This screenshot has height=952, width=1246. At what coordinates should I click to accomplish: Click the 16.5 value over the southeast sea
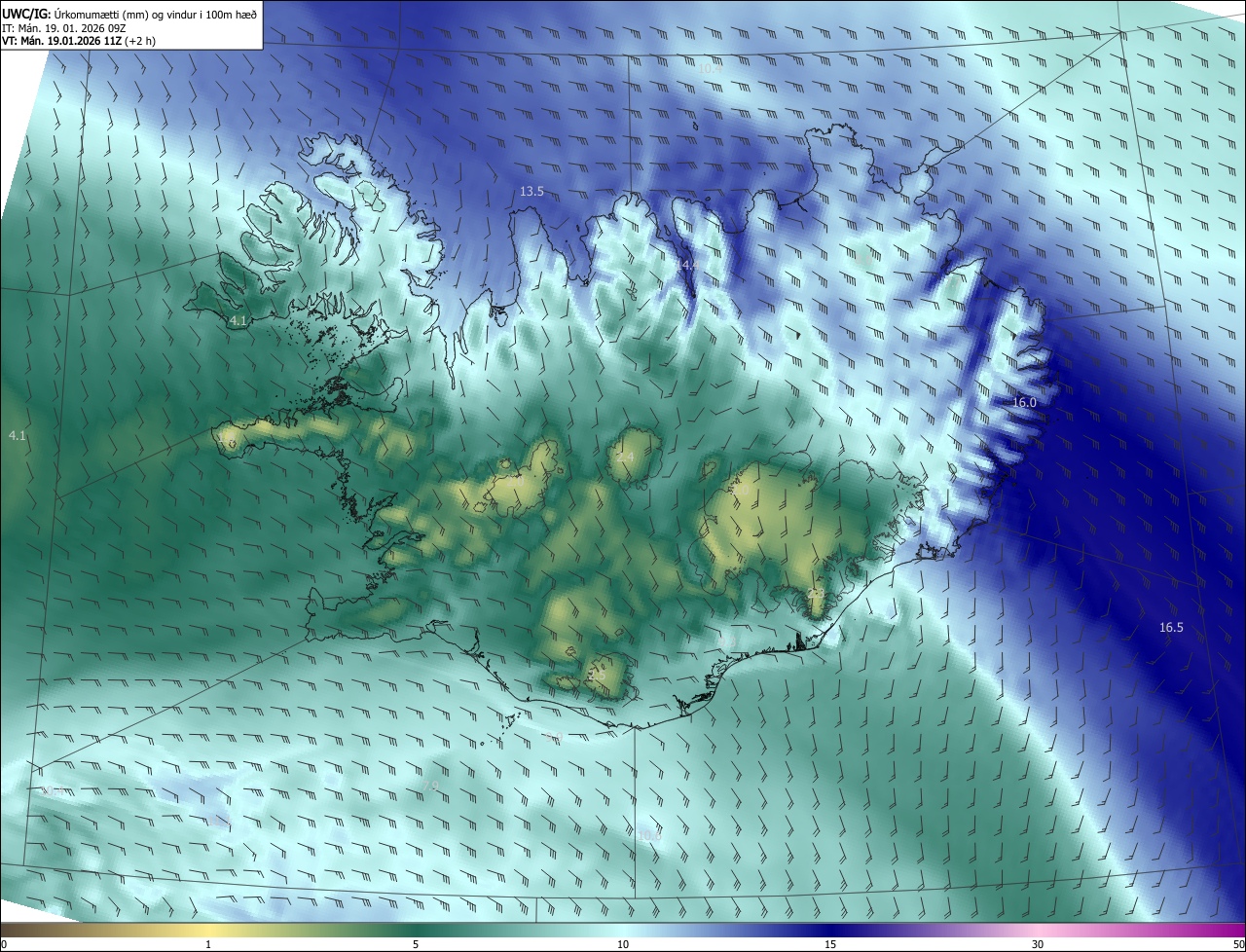tap(1171, 627)
